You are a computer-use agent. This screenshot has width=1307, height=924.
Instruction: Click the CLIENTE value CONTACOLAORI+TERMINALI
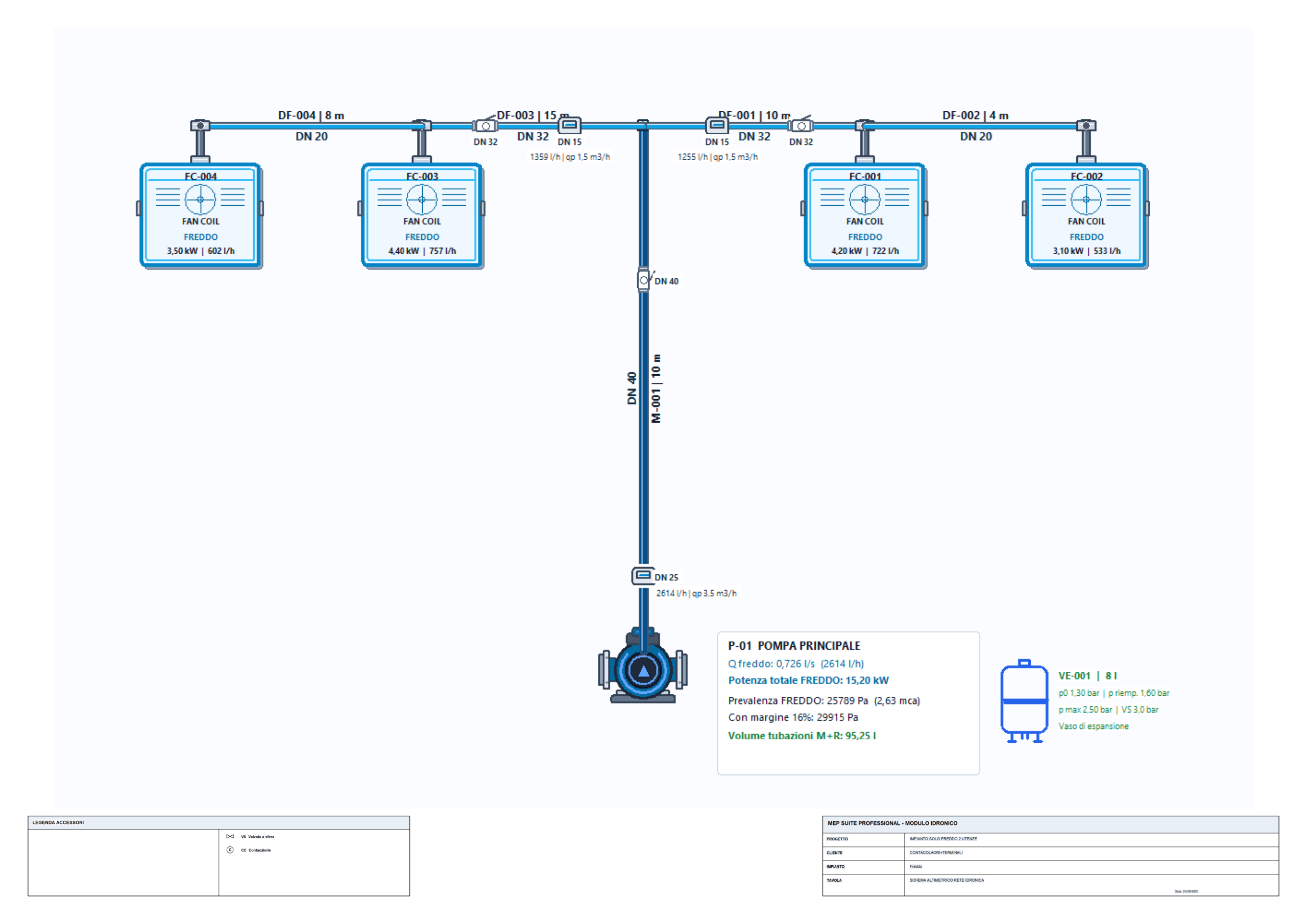coord(936,853)
